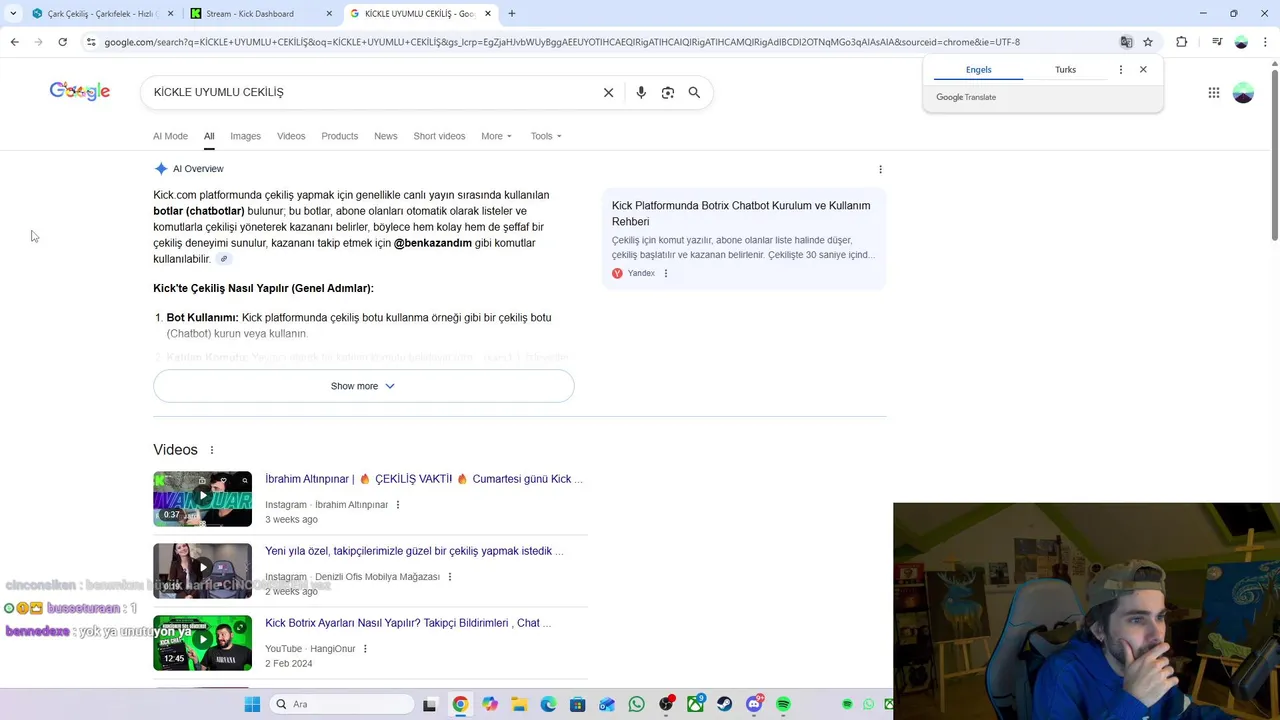The width and height of the screenshot is (1280, 720).
Task: Switch to Videos results tab
Action: (291, 136)
